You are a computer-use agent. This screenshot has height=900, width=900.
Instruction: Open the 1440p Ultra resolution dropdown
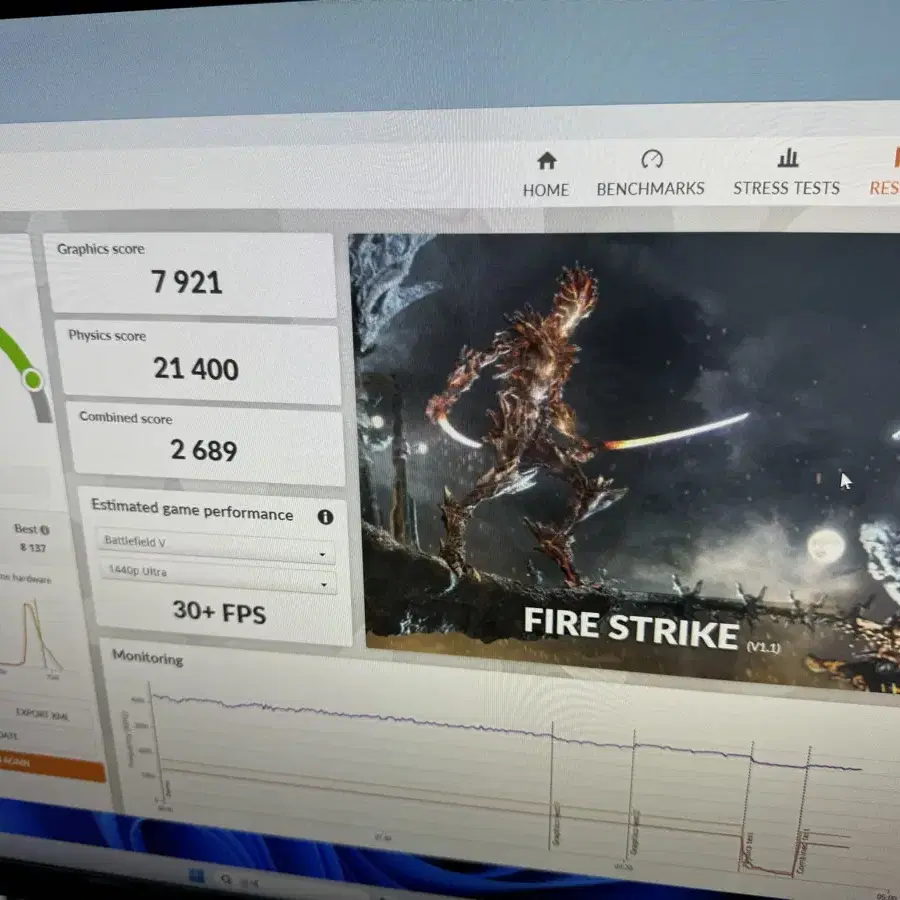(x=218, y=576)
